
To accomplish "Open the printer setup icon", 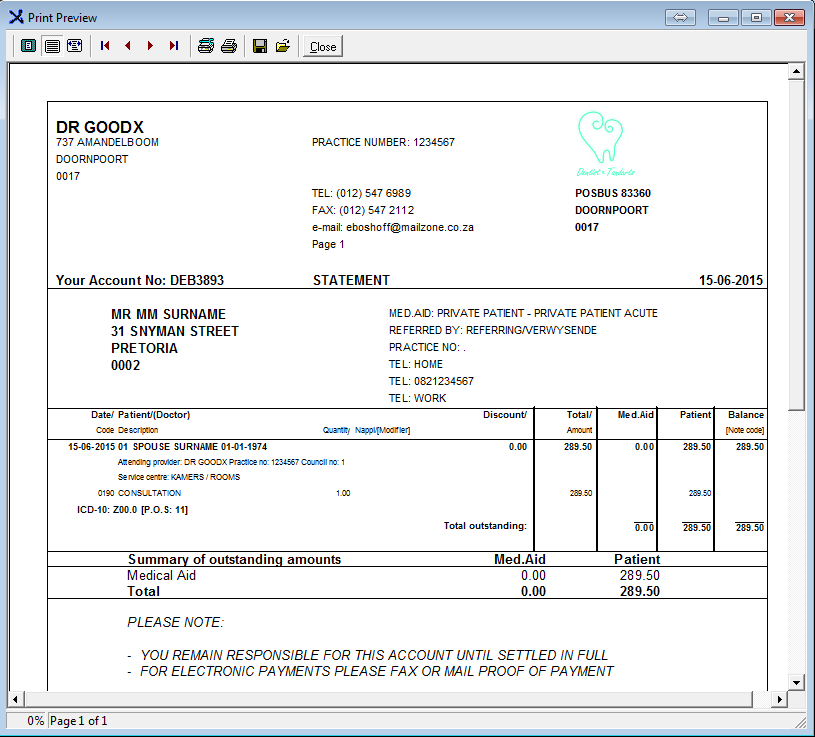I will coord(205,46).
